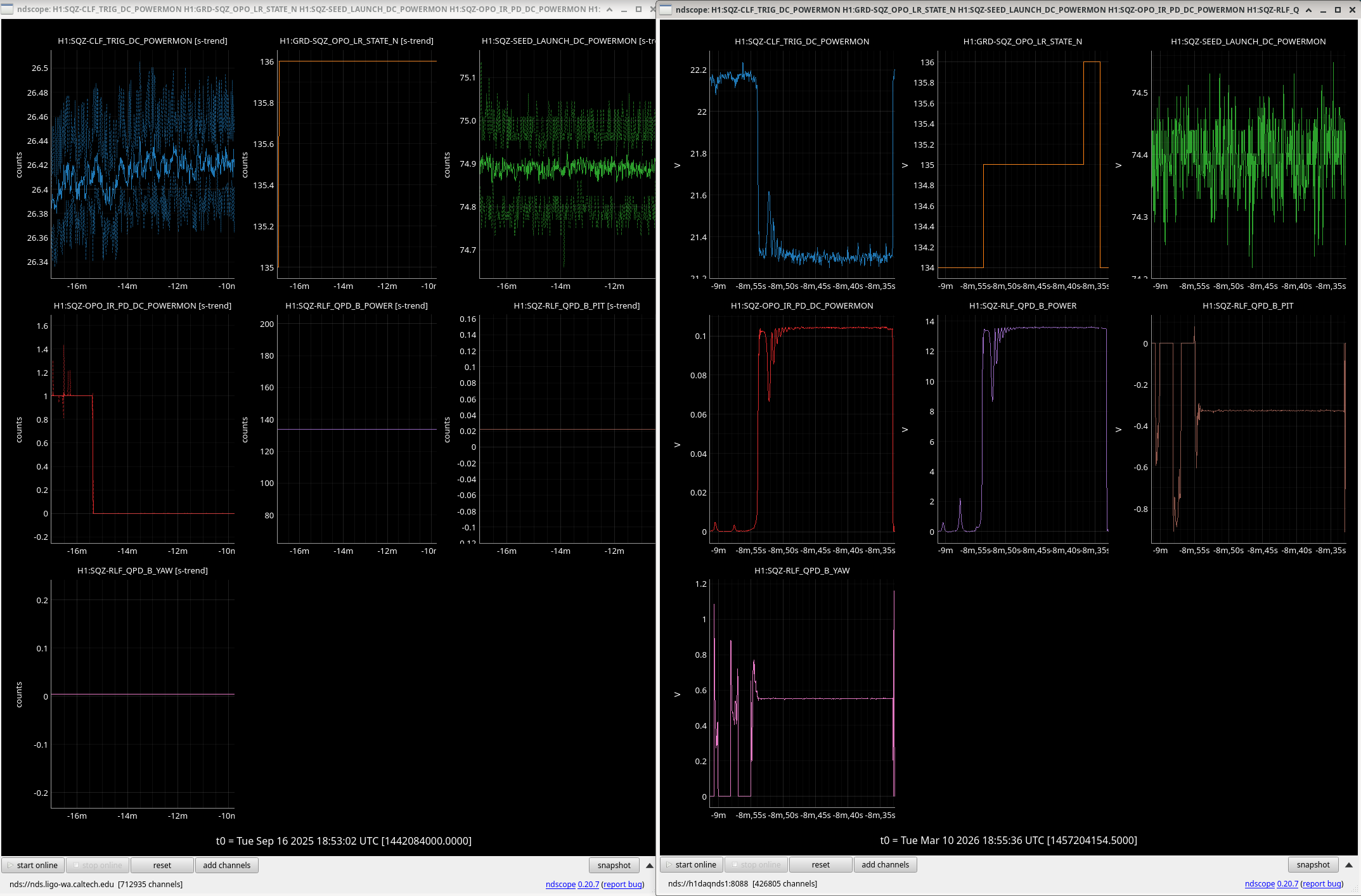Click the 0.20.7 version link in right window
The width and height of the screenshot is (1361, 896).
(x=1287, y=884)
